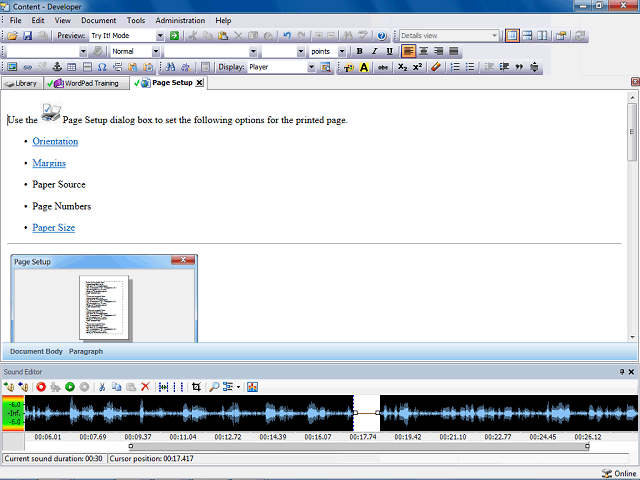This screenshot has width=640, height=480.
Task: Open the File menu
Action: pyautogui.click(x=16, y=20)
